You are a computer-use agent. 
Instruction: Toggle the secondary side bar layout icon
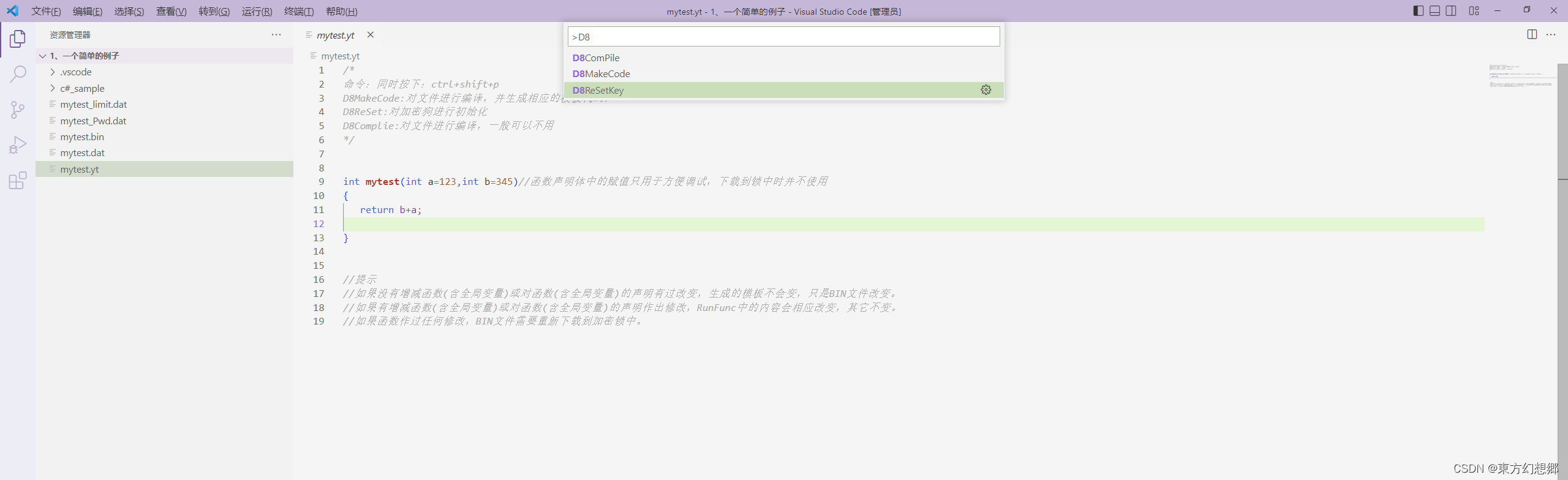[1451, 11]
